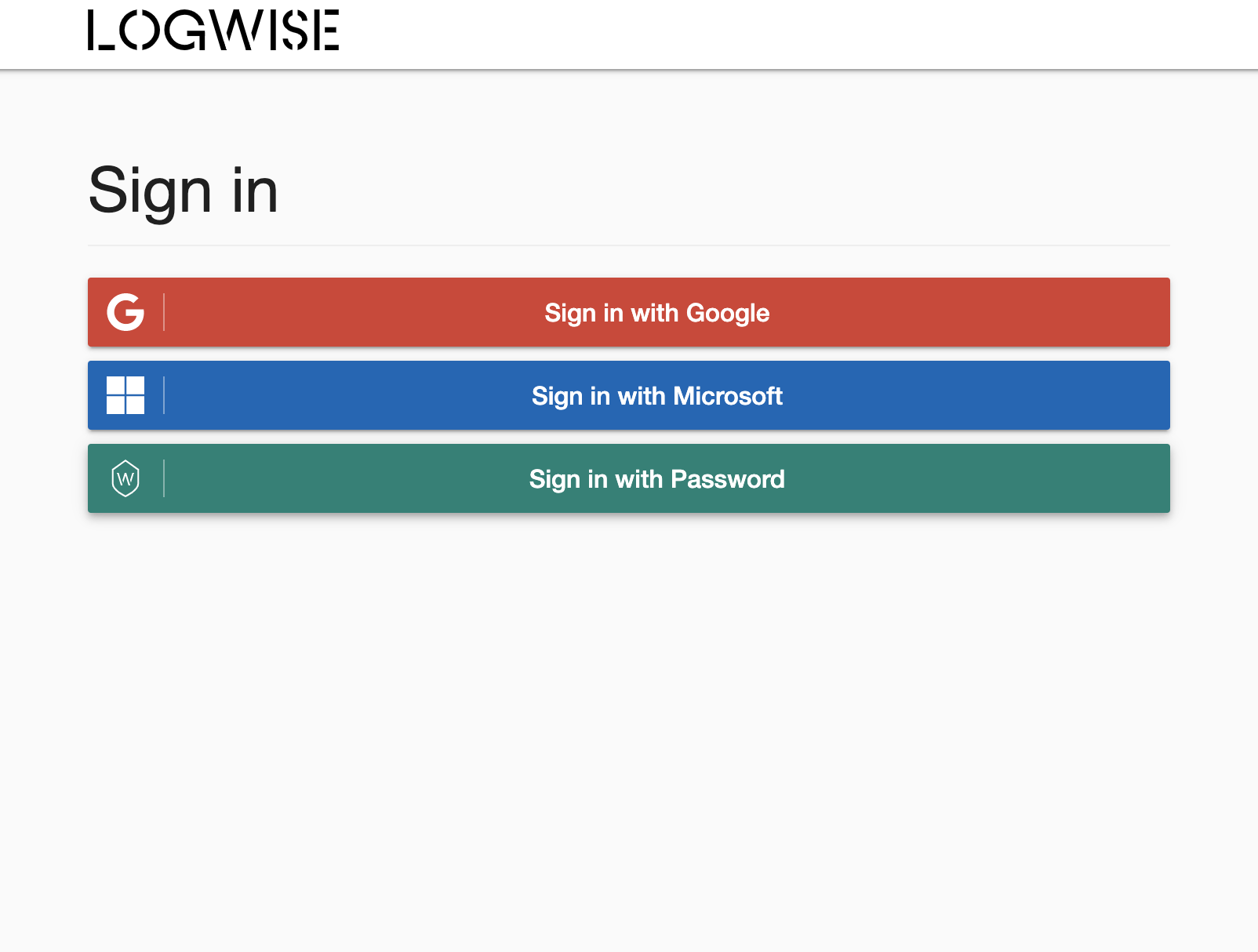Click the 'Sign in with Microsoft' label text
This screenshot has width=1258, height=952.
[656, 396]
